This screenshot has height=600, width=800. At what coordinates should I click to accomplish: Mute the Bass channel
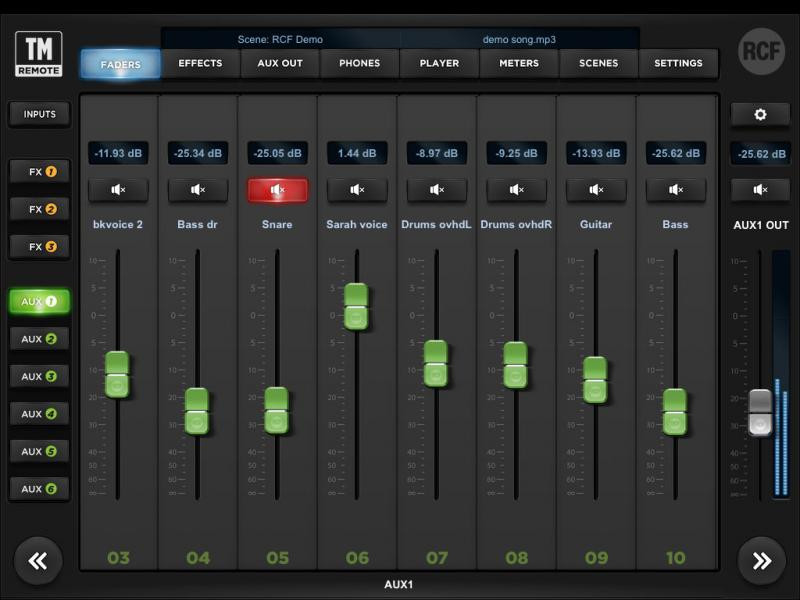[676, 189]
